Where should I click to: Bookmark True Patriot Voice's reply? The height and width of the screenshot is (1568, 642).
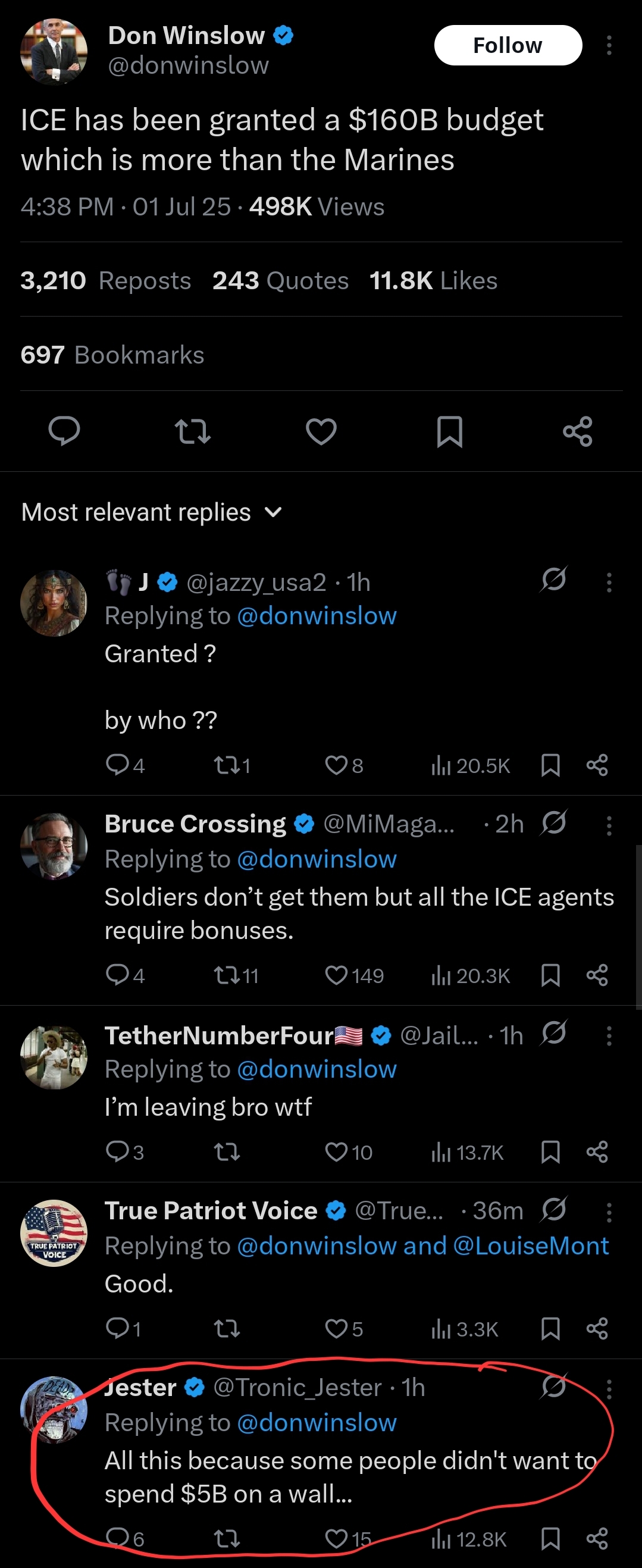click(x=550, y=1329)
